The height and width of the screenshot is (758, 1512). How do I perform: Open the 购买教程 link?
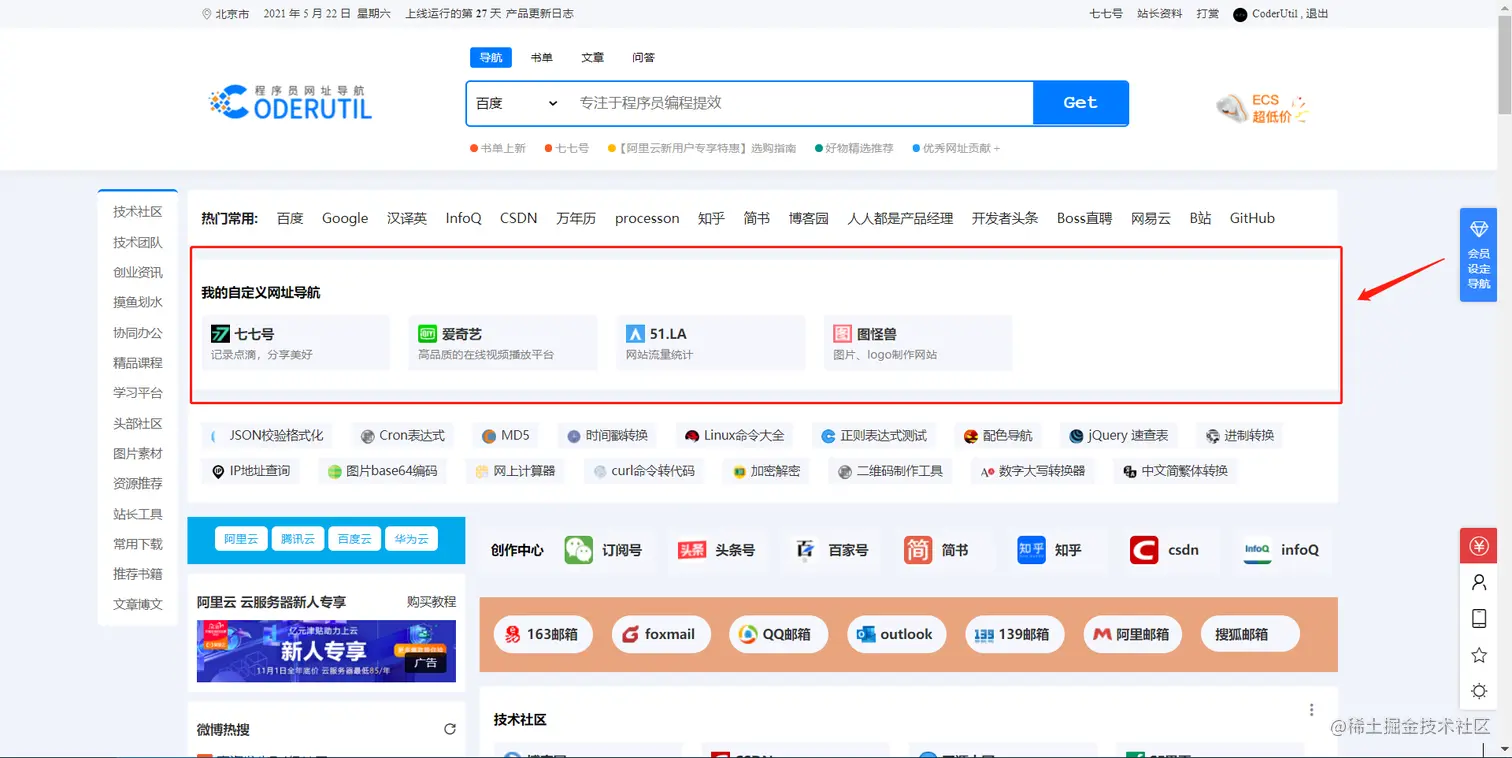coord(431,601)
